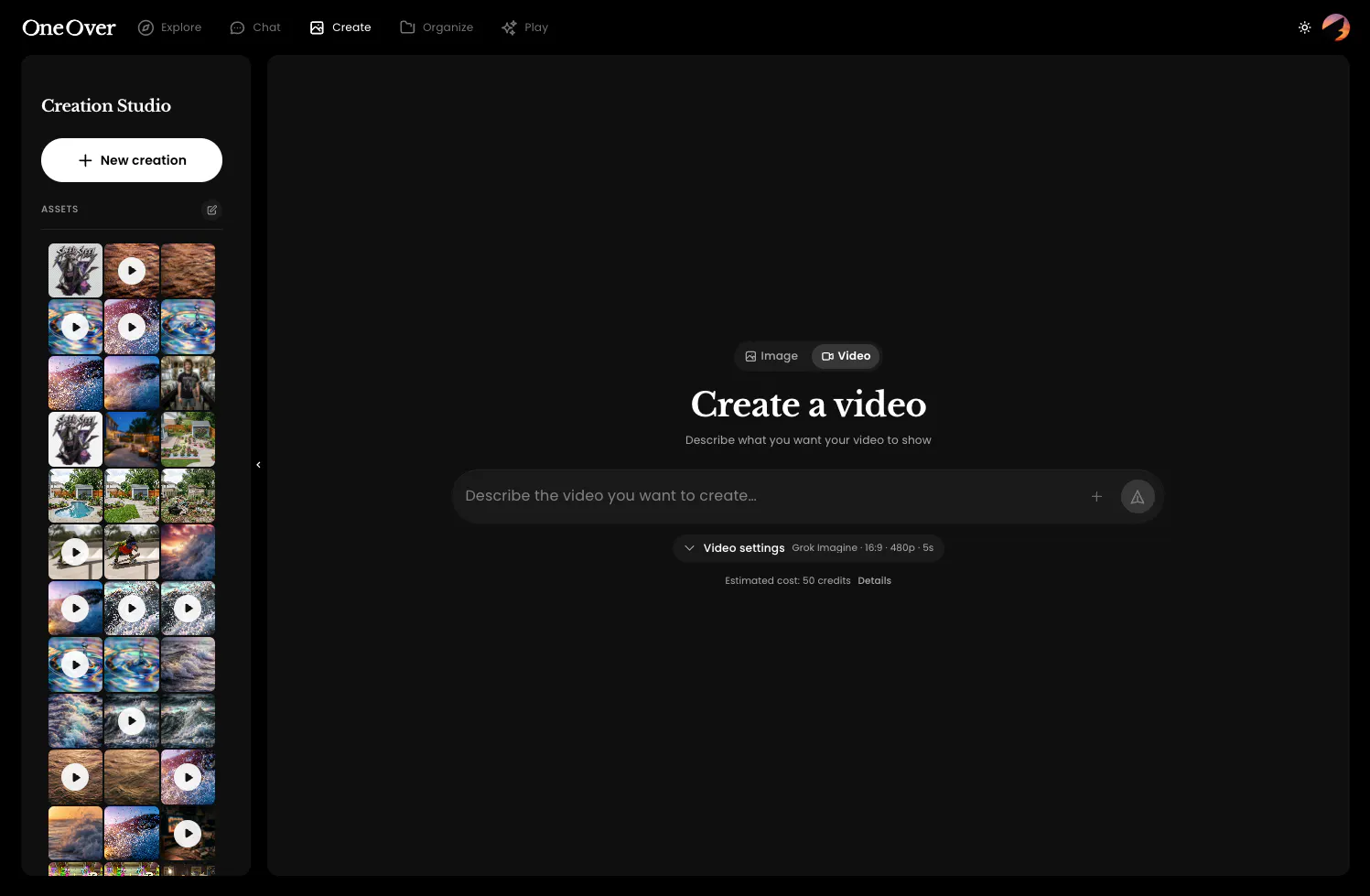Expand the Video settings dropdown
Screen dimensions: 1370x896
[808, 548]
